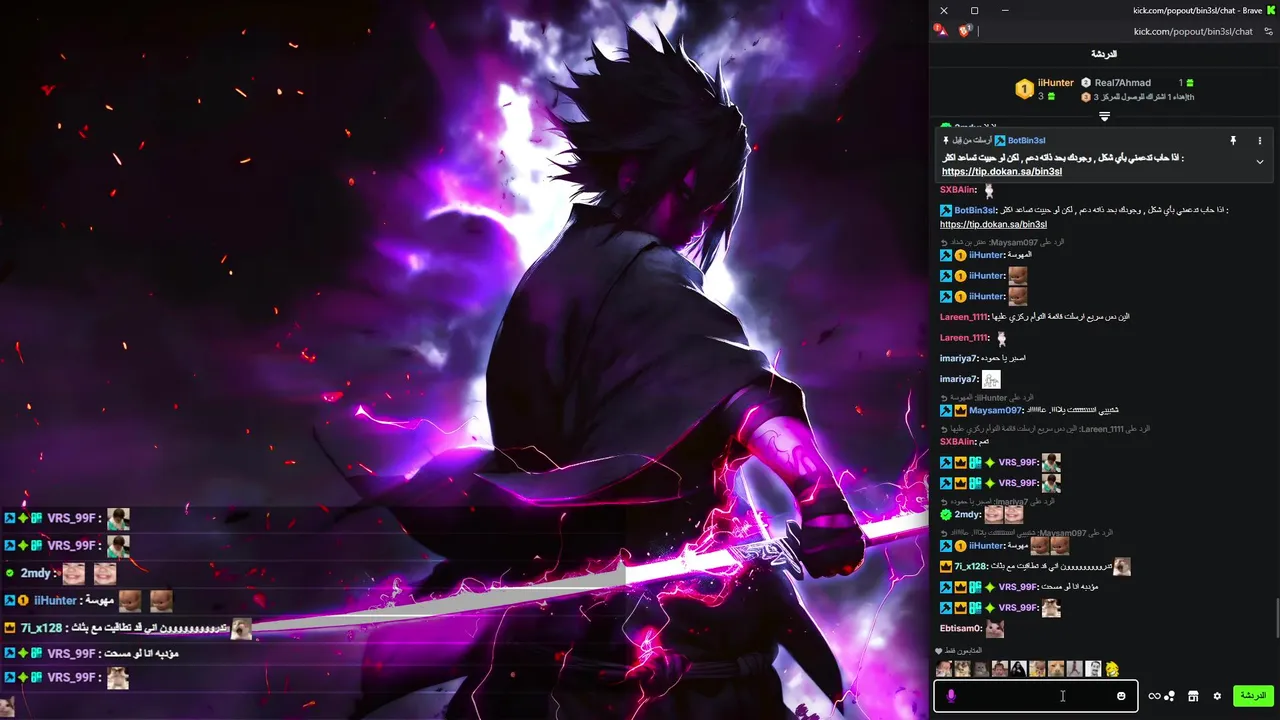Click the Brave Shields lion icon

[965, 31]
